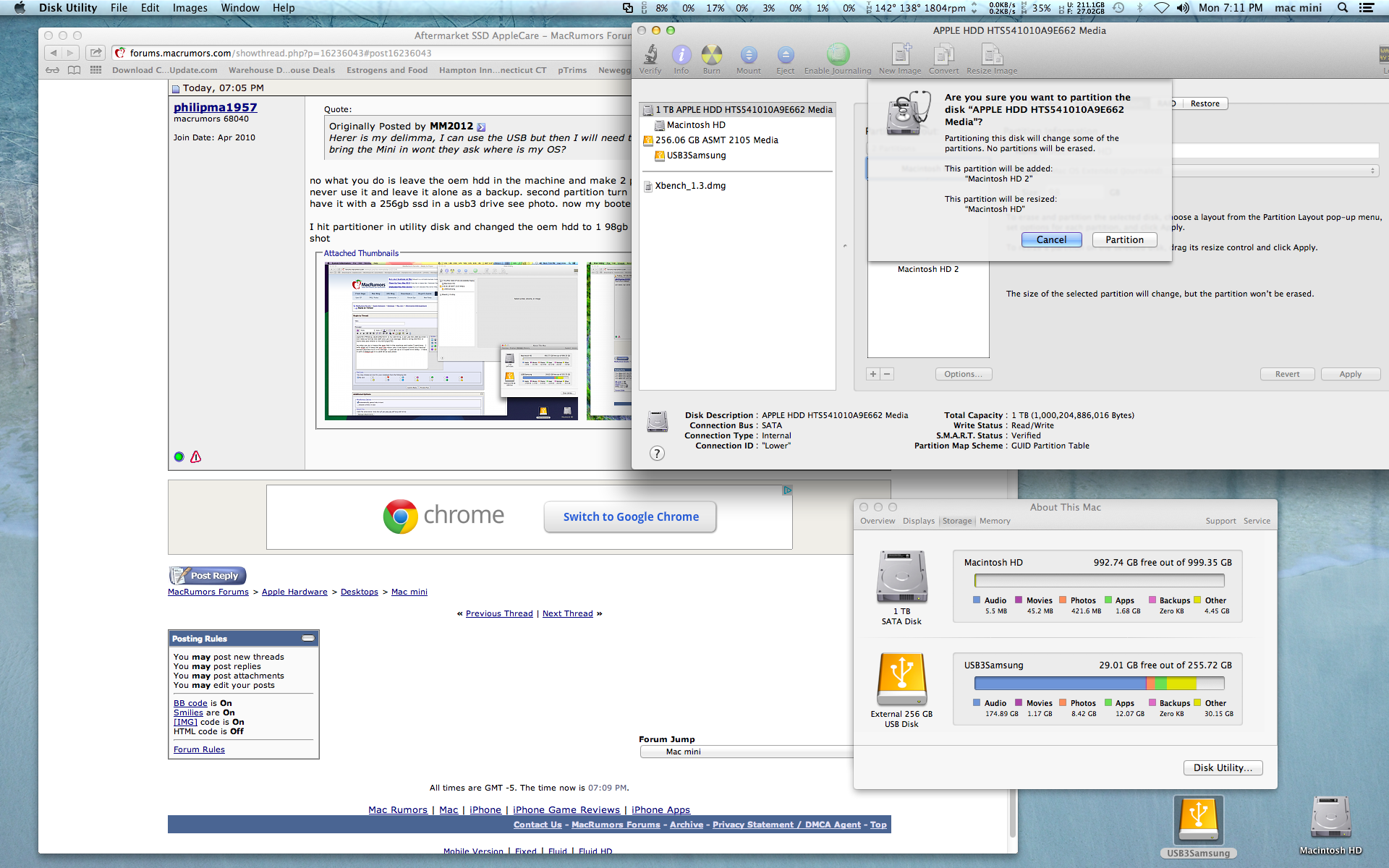Open Safari Reading List glasses icon

pos(52,70)
